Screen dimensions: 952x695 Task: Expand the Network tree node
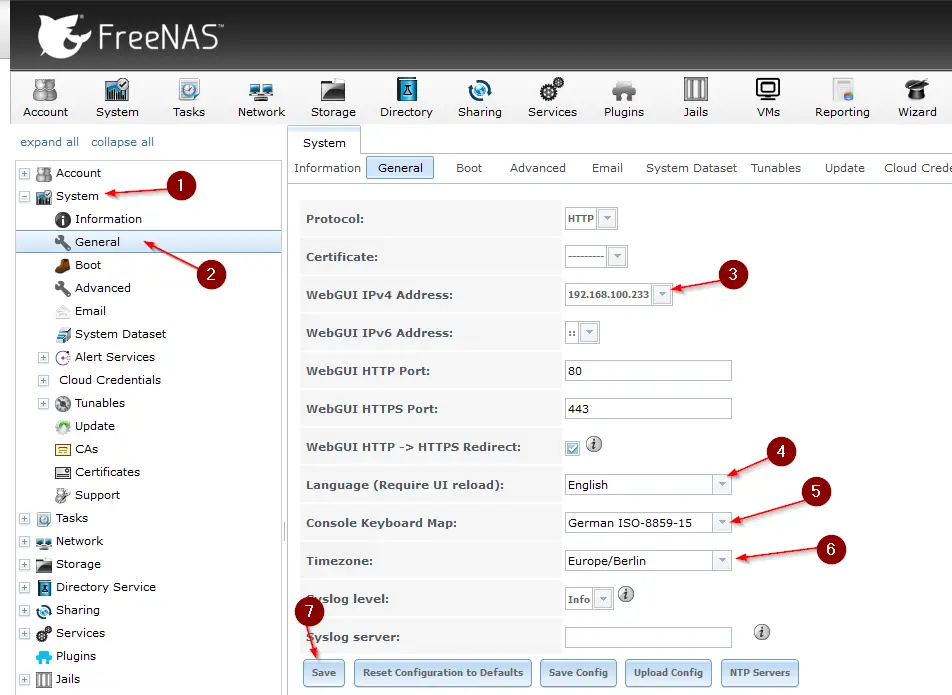point(24,541)
